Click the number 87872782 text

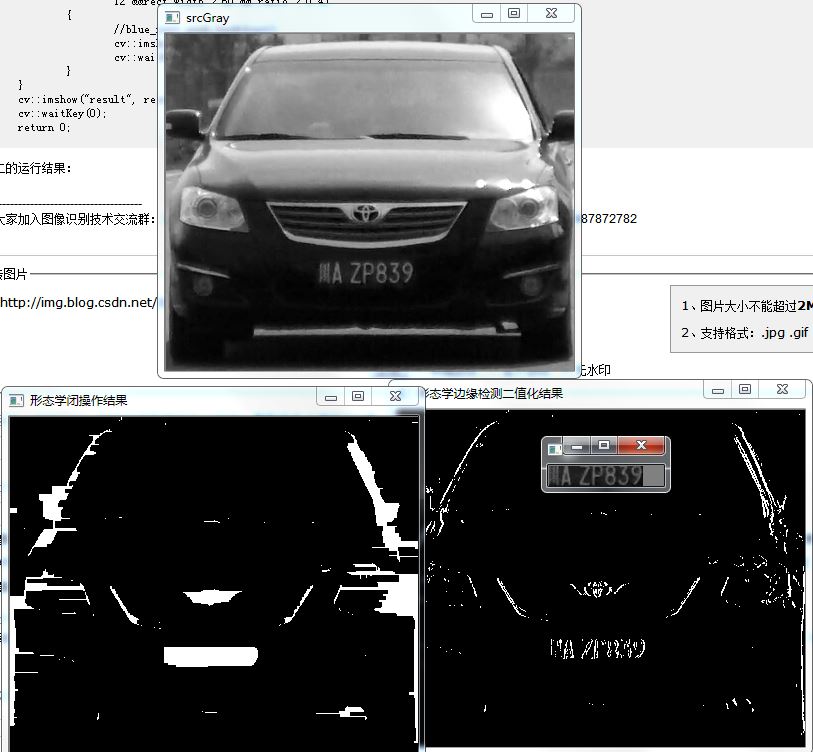[609, 219]
